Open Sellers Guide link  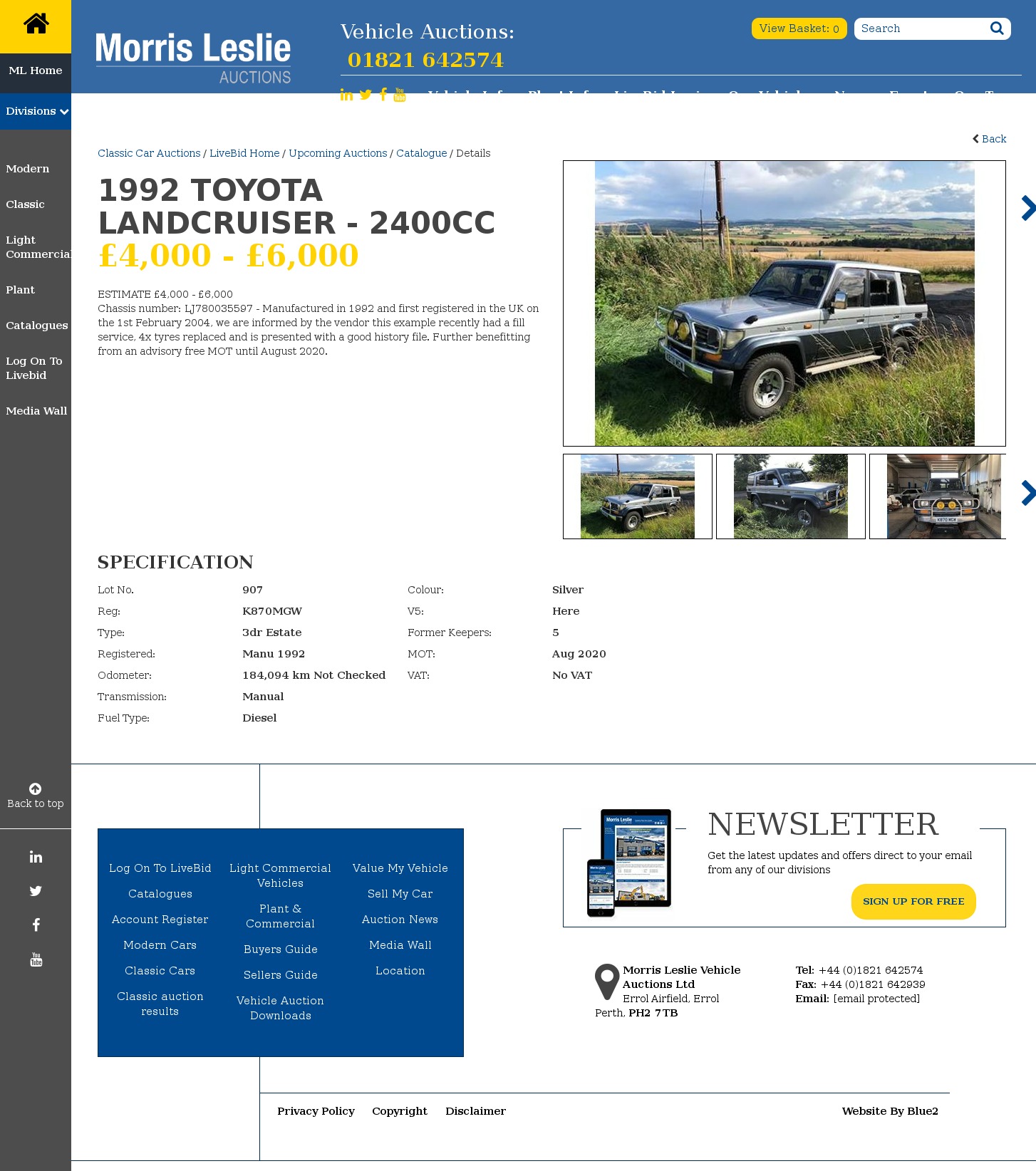281,975
